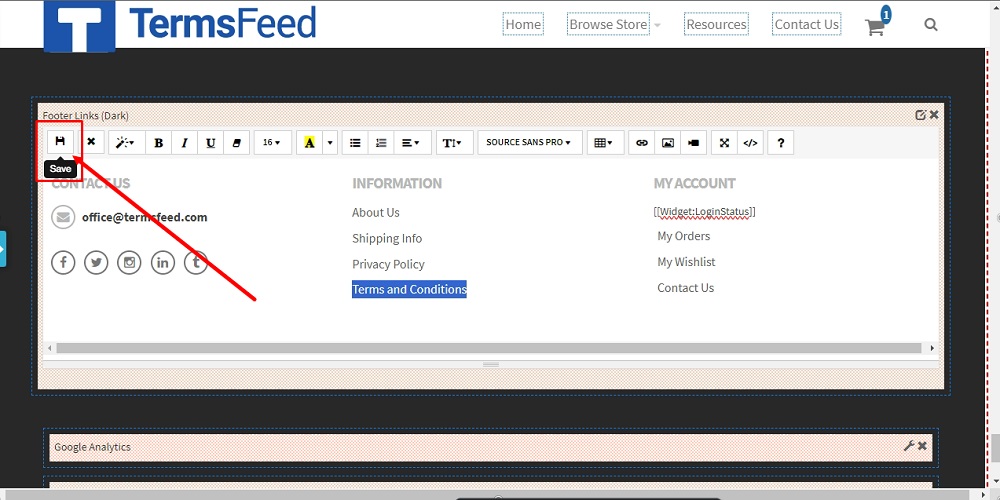
Task: Insert a hyperlink with the link icon
Action: [x=642, y=142]
